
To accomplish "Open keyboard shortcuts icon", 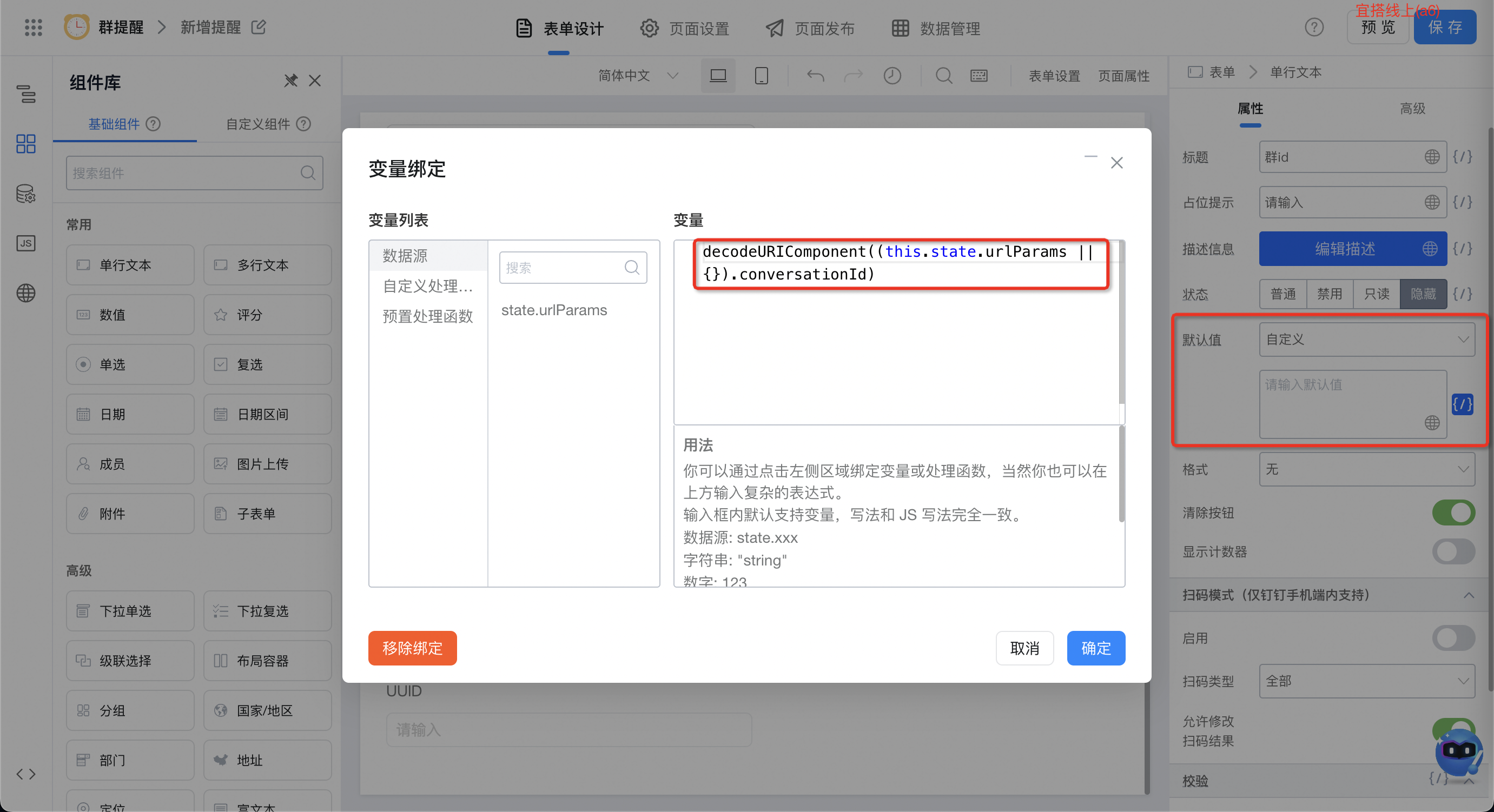I will (979, 75).
